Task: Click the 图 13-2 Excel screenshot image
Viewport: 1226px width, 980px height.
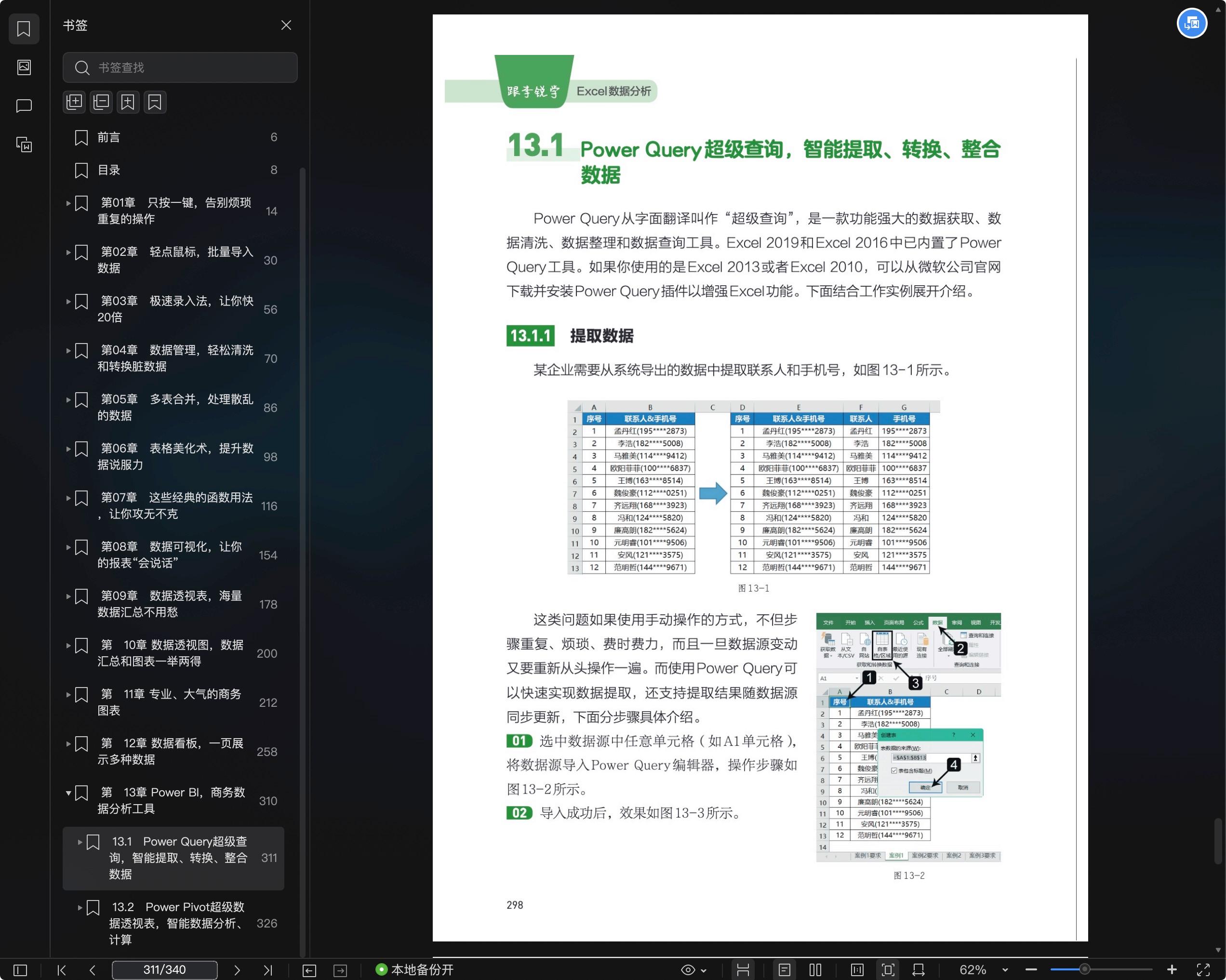Action: click(908, 737)
